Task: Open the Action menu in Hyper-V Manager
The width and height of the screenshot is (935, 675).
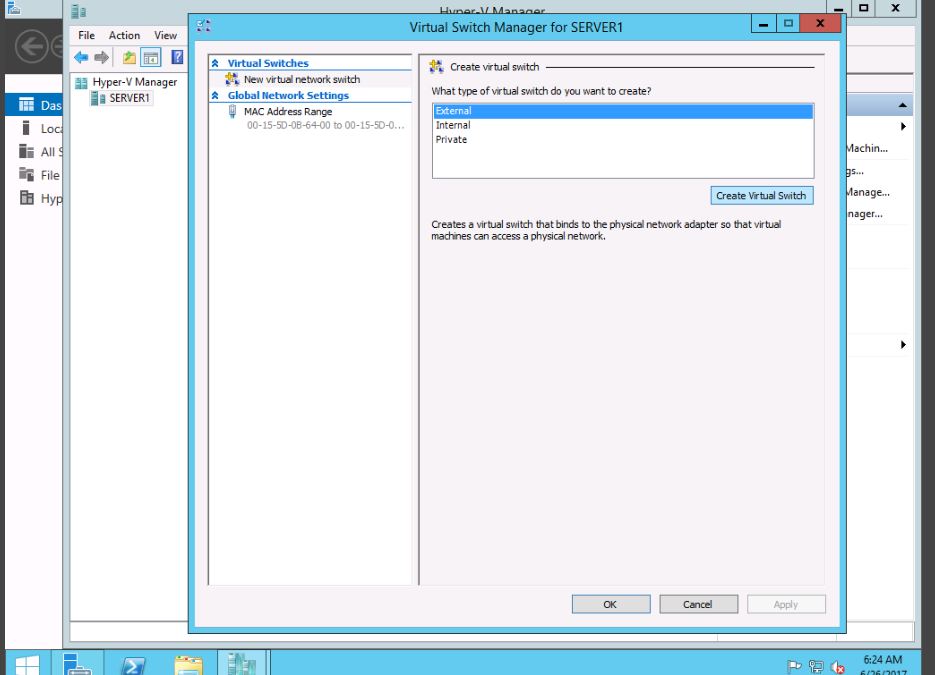Action: point(124,35)
